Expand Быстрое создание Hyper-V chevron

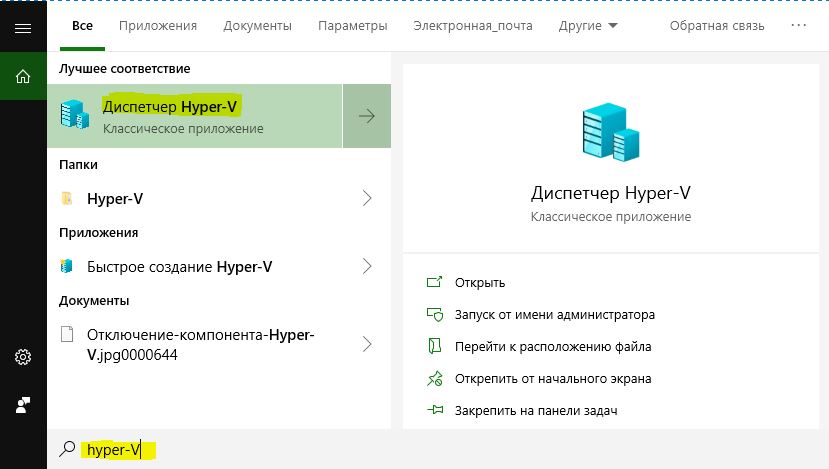click(367, 266)
